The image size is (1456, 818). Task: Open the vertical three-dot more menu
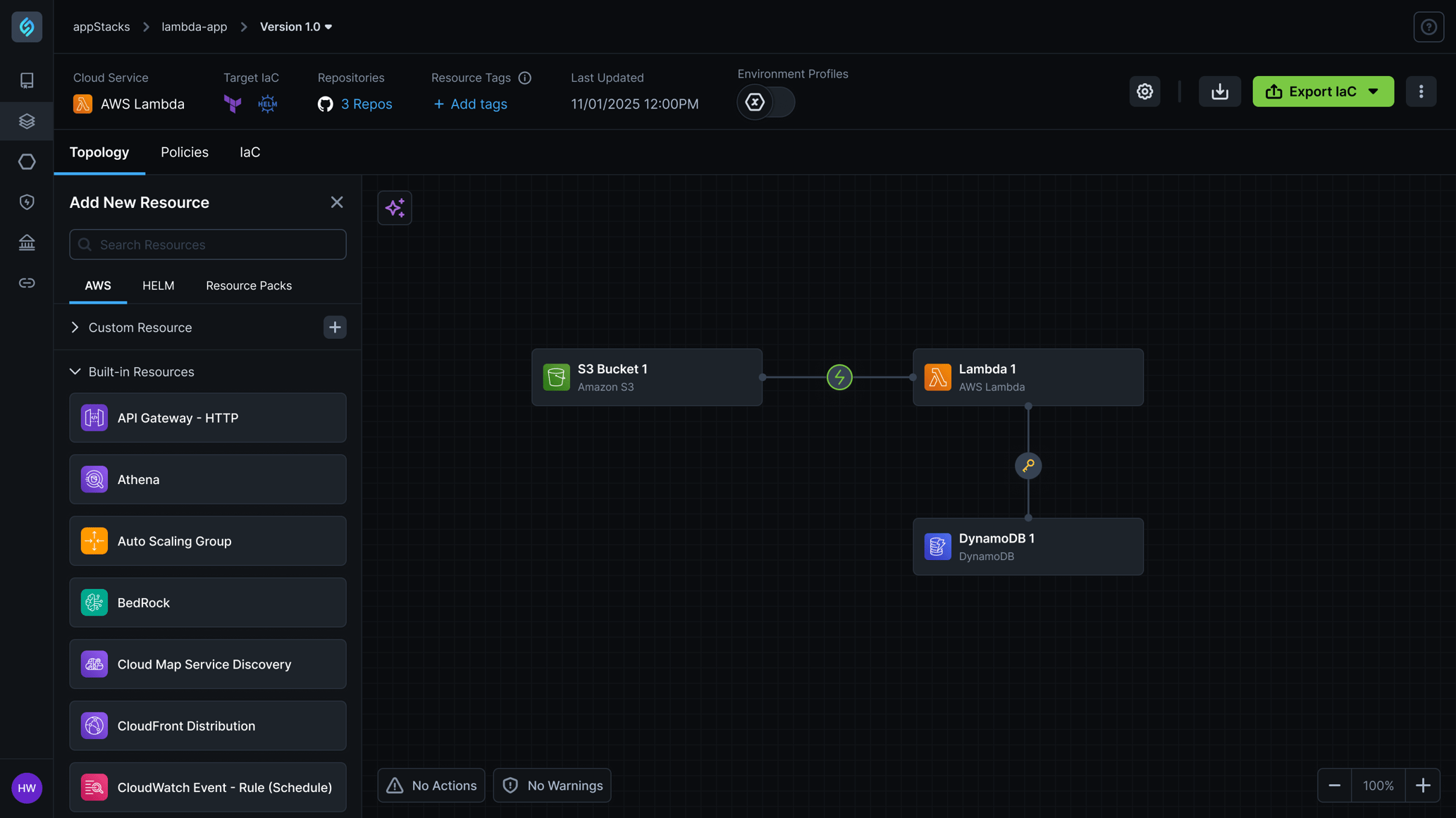click(x=1421, y=91)
